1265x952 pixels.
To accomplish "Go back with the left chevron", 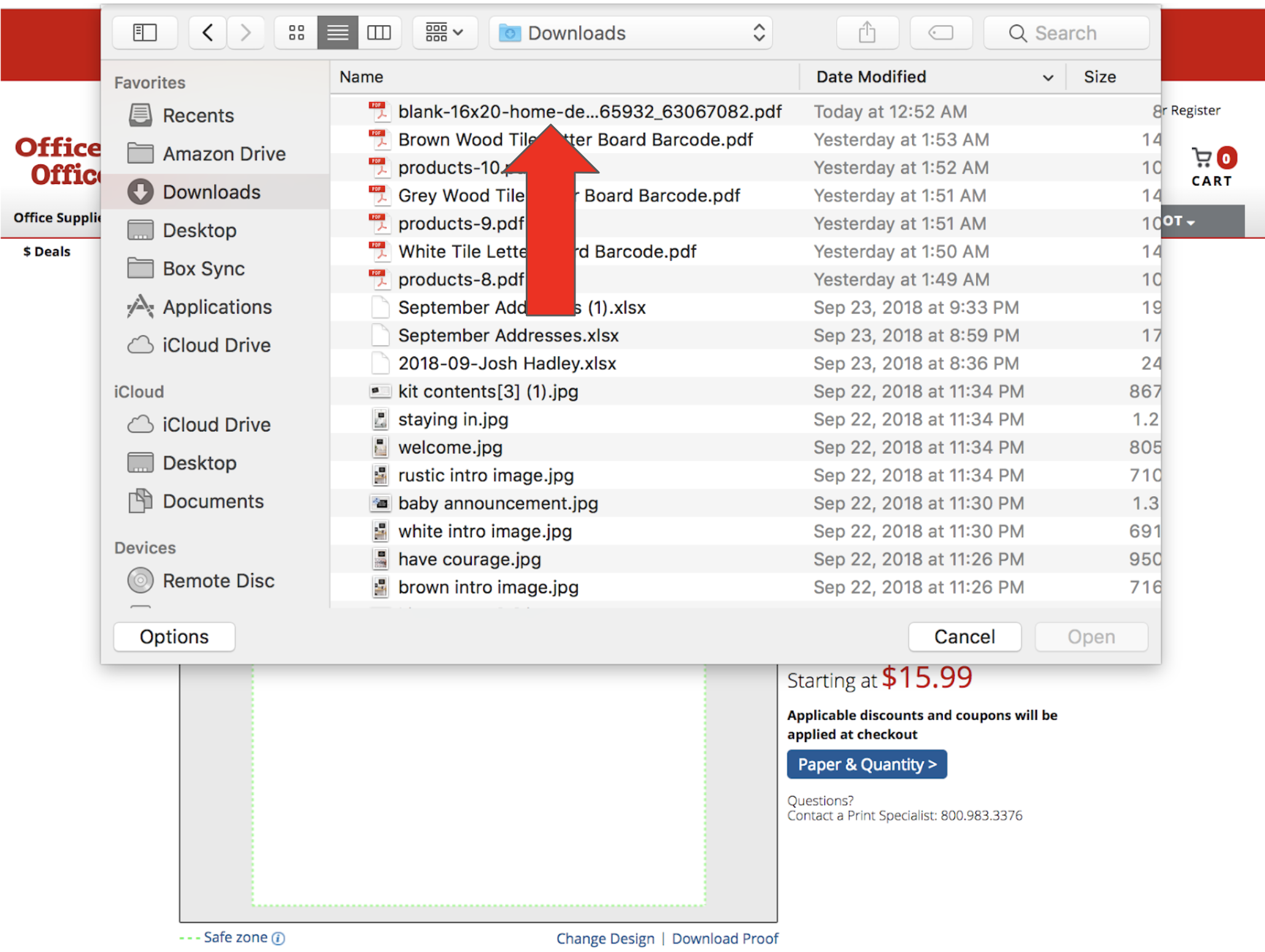I will (x=208, y=33).
